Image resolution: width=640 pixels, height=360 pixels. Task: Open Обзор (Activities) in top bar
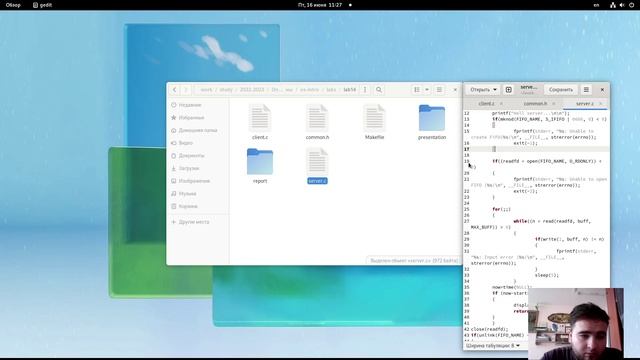coord(13,5)
